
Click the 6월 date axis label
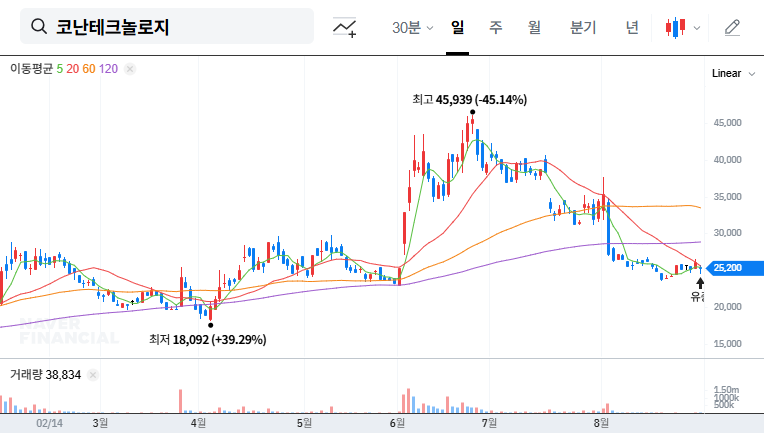pos(397,423)
